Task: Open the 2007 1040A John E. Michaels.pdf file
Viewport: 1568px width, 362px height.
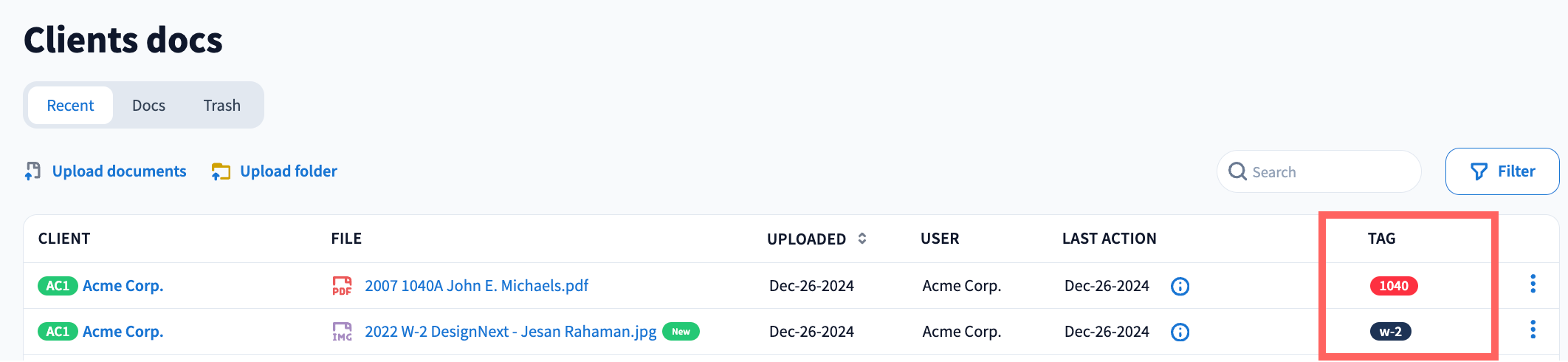Action: pos(476,286)
